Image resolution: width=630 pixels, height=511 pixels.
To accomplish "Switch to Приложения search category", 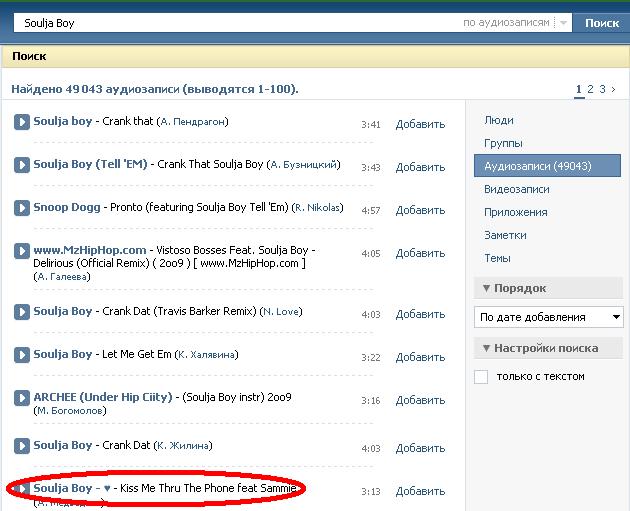I will click(x=515, y=213).
